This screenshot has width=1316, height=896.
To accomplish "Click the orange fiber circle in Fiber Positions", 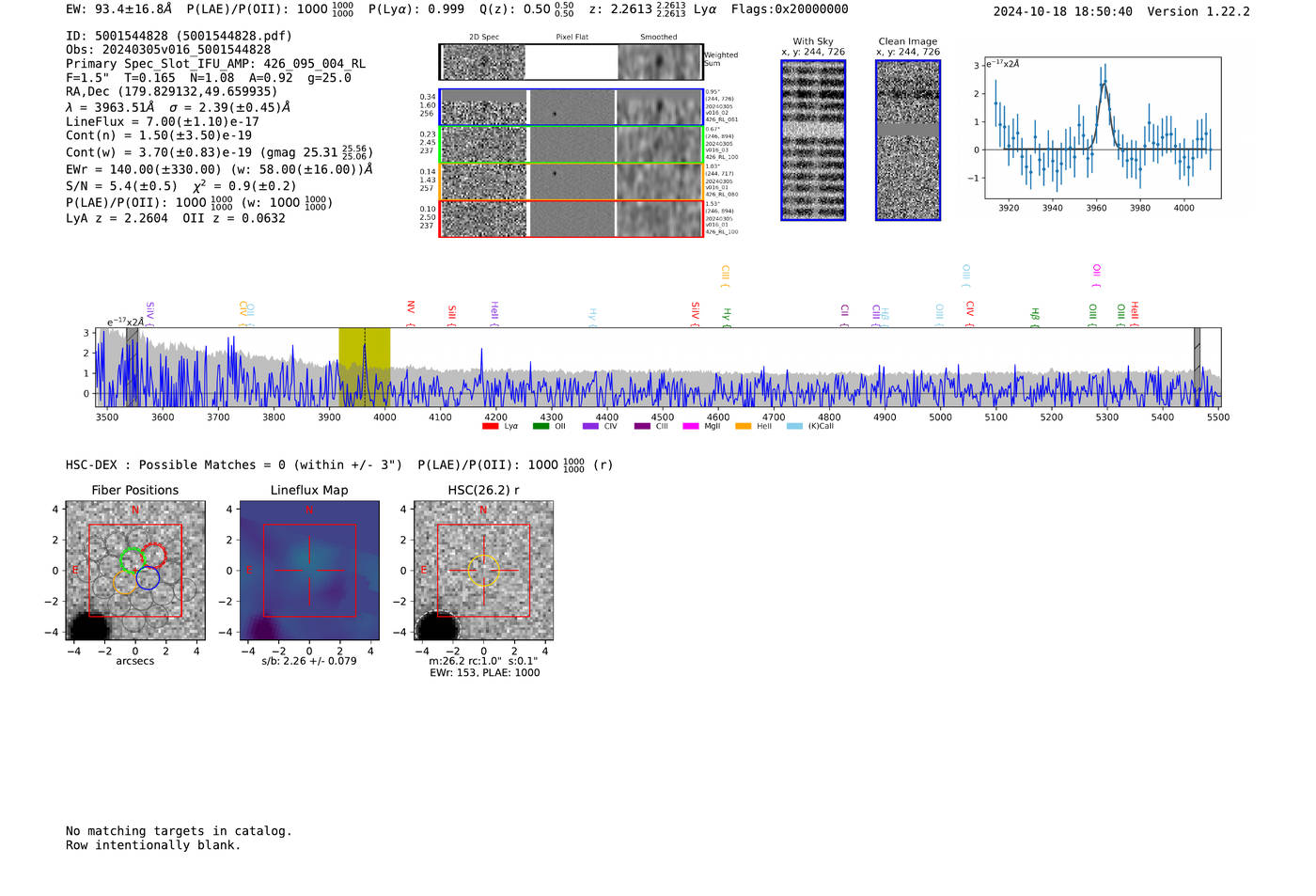I will point(126,582).
